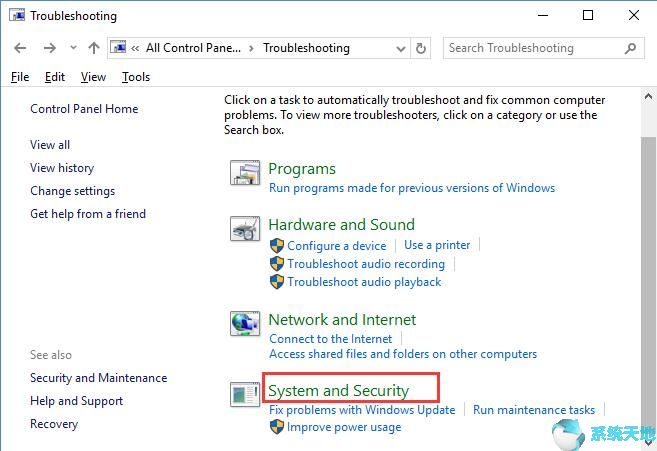The height and width of the screenshot is (451, 657).
Task: Open Network and Internet category
Action: (342, 319)
